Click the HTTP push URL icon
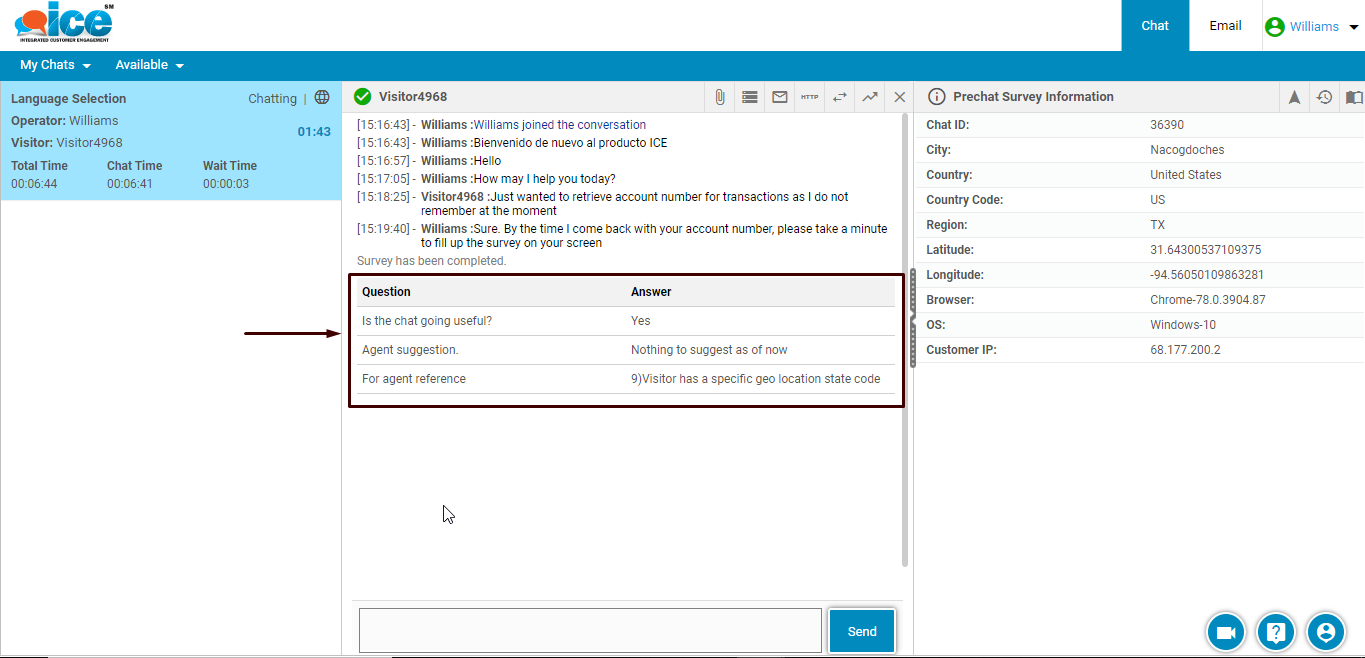 (x=809, y=97)
